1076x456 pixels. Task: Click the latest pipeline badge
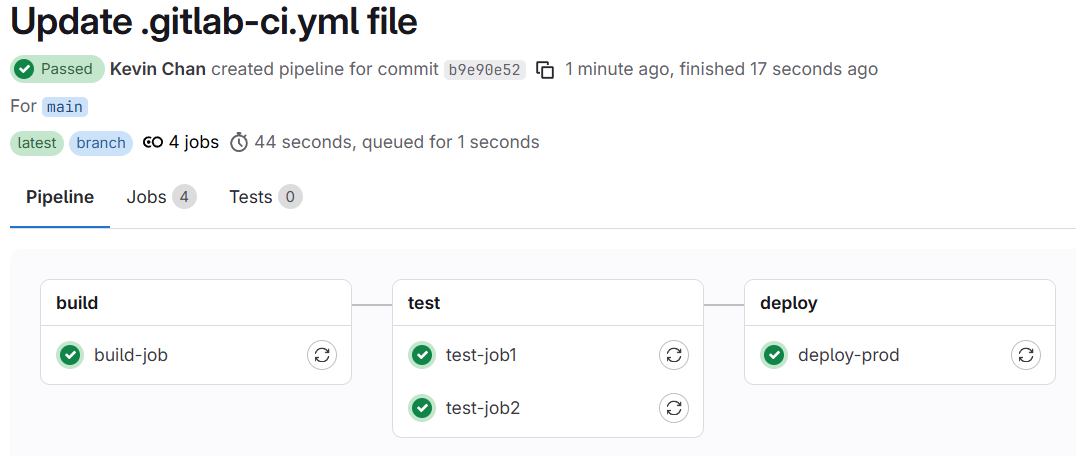tap(37, 143)
